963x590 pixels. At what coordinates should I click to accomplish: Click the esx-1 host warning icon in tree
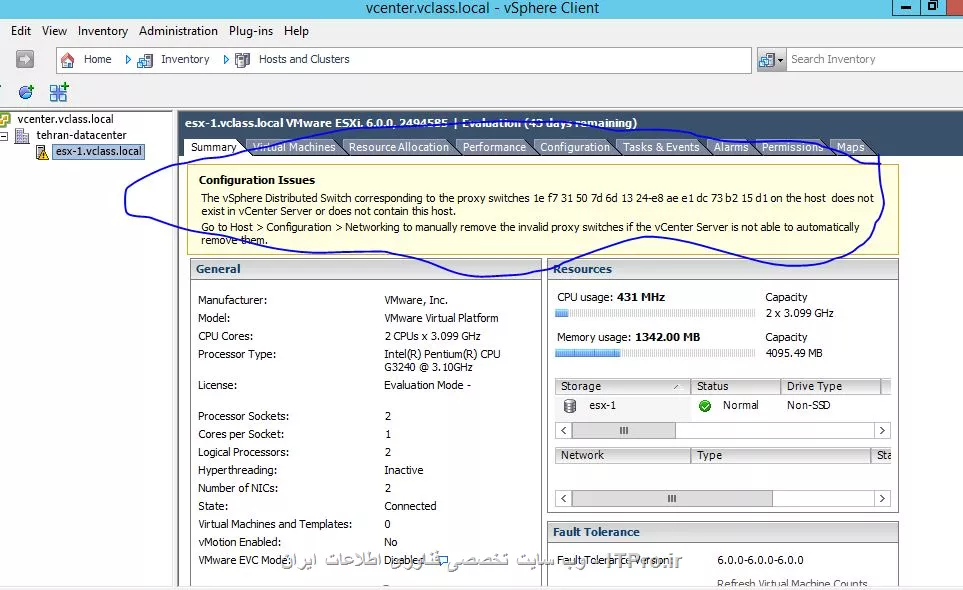[42, 152]
